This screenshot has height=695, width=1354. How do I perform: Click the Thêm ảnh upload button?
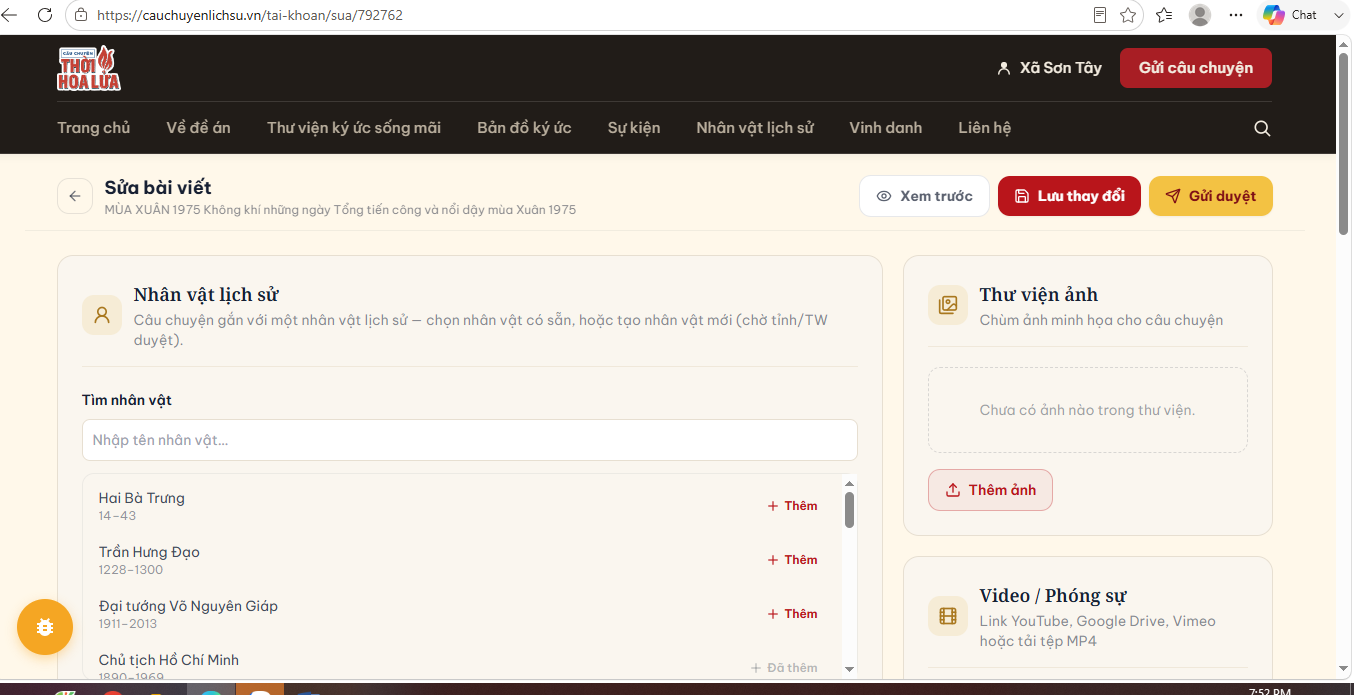coord(990,490)
